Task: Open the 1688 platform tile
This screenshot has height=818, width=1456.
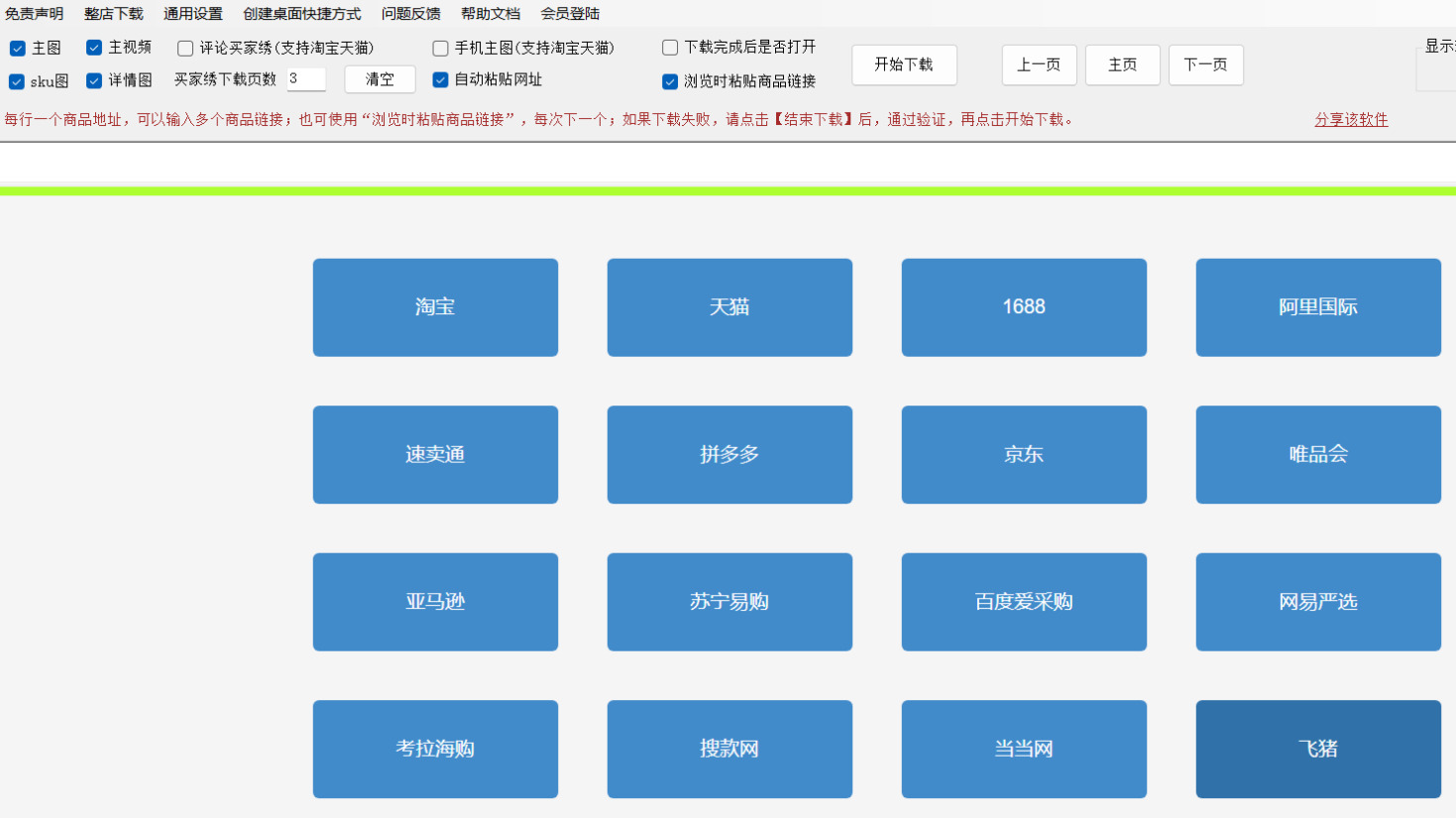Action: pyautogui.click(x=1024, y=307)
